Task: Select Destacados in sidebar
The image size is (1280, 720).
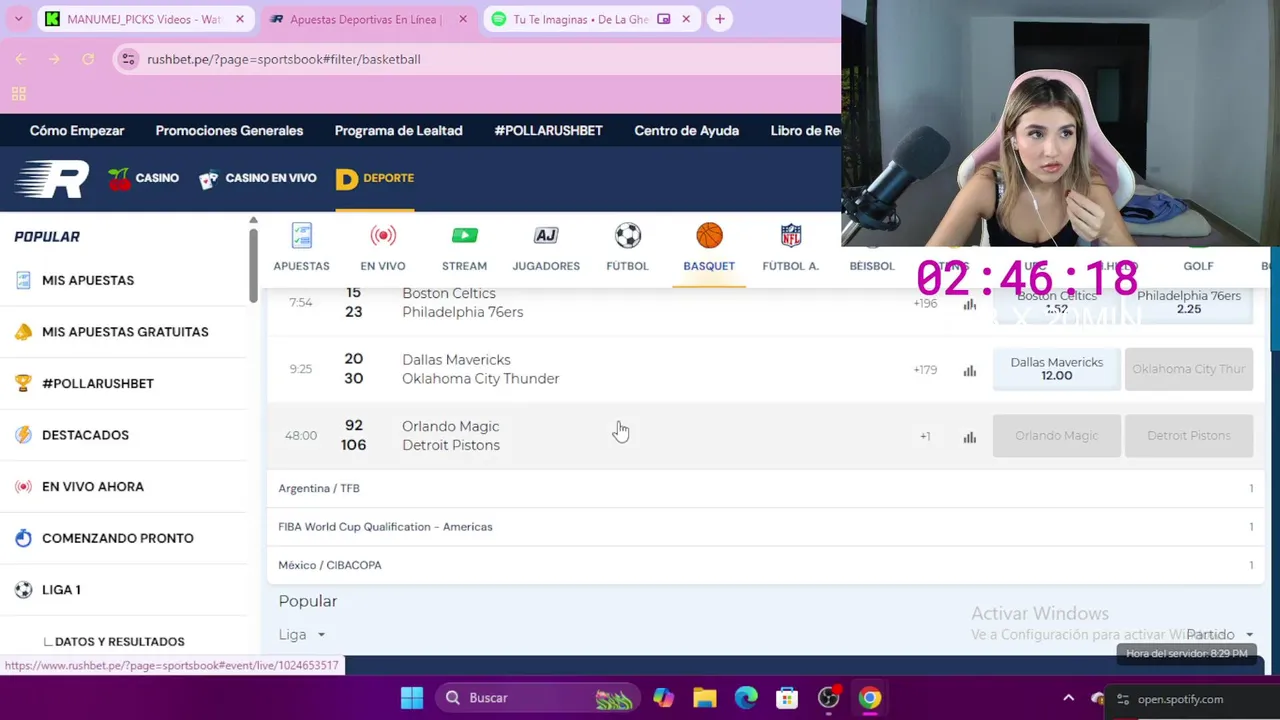Action: point(124,435)
